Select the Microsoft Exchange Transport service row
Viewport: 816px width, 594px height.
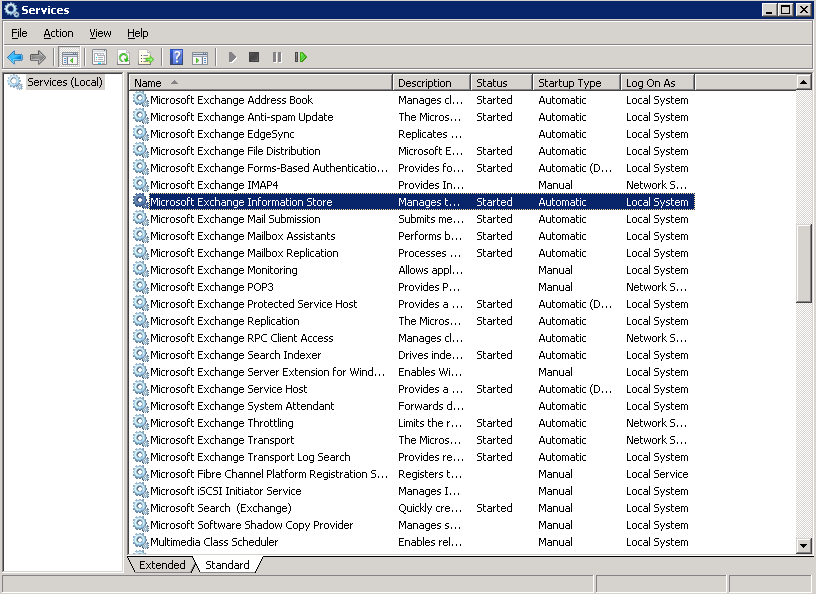coord(222,440)
